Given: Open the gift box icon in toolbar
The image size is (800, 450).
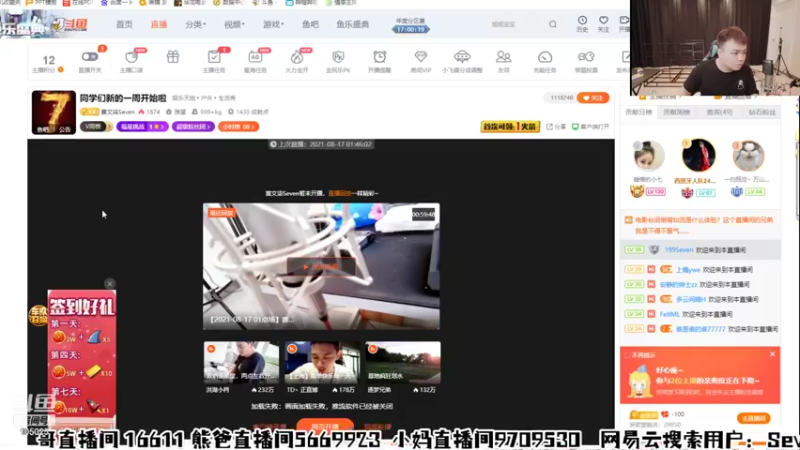Looking at the screenshot, I should [173, 57].
